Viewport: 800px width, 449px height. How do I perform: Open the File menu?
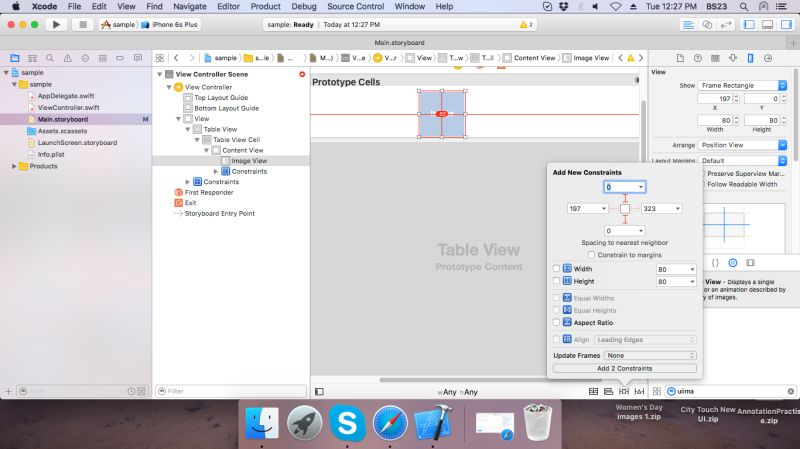pyautogui.click(x=74, y=7)
